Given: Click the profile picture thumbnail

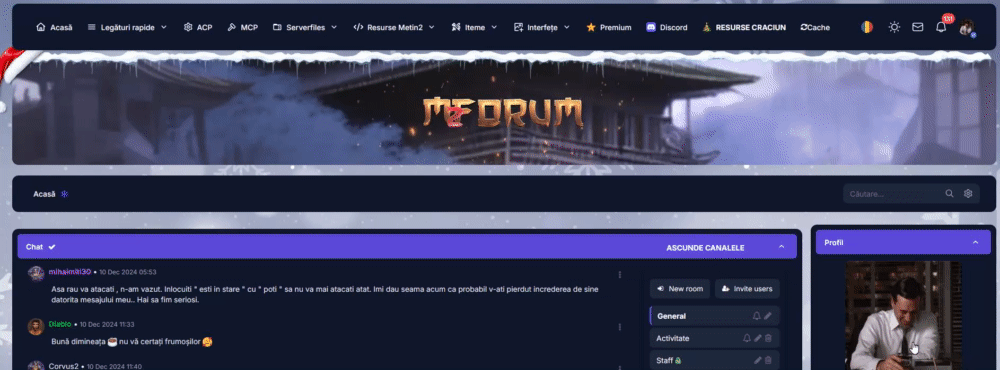Looking at the screenshot, I should coord(903,315).
